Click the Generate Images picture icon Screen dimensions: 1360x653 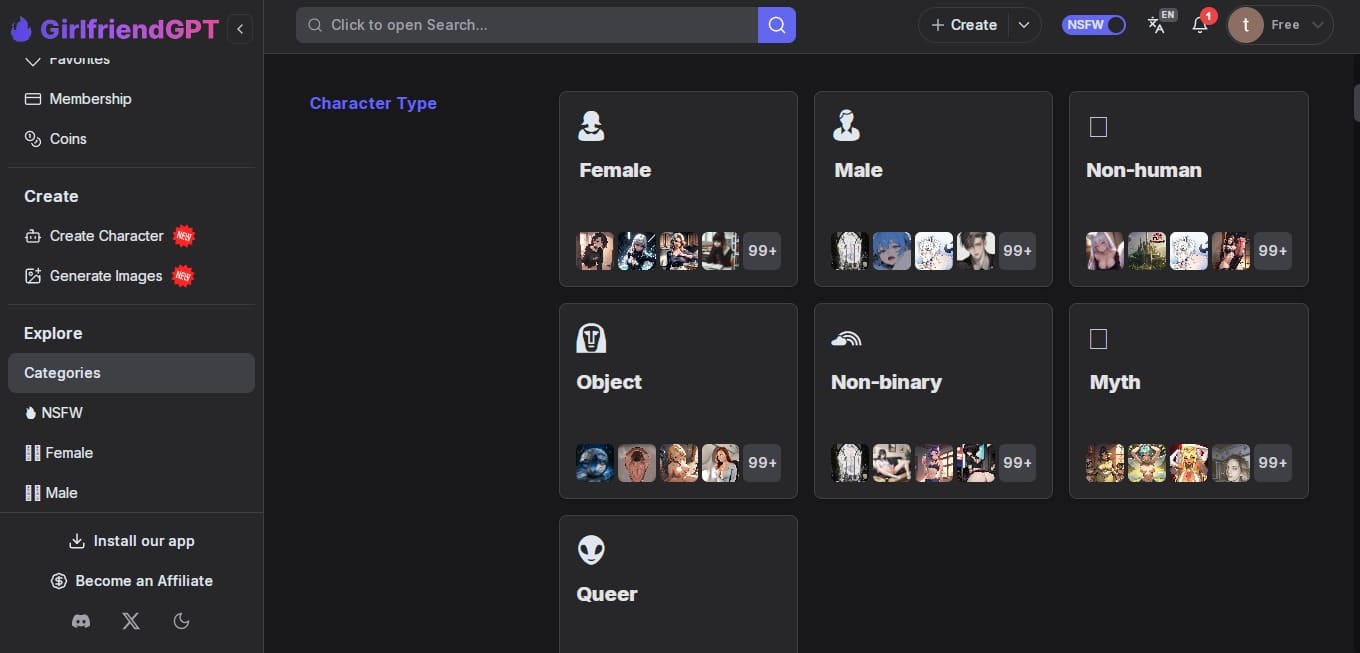pyautogui.click(x=32, y=276)
